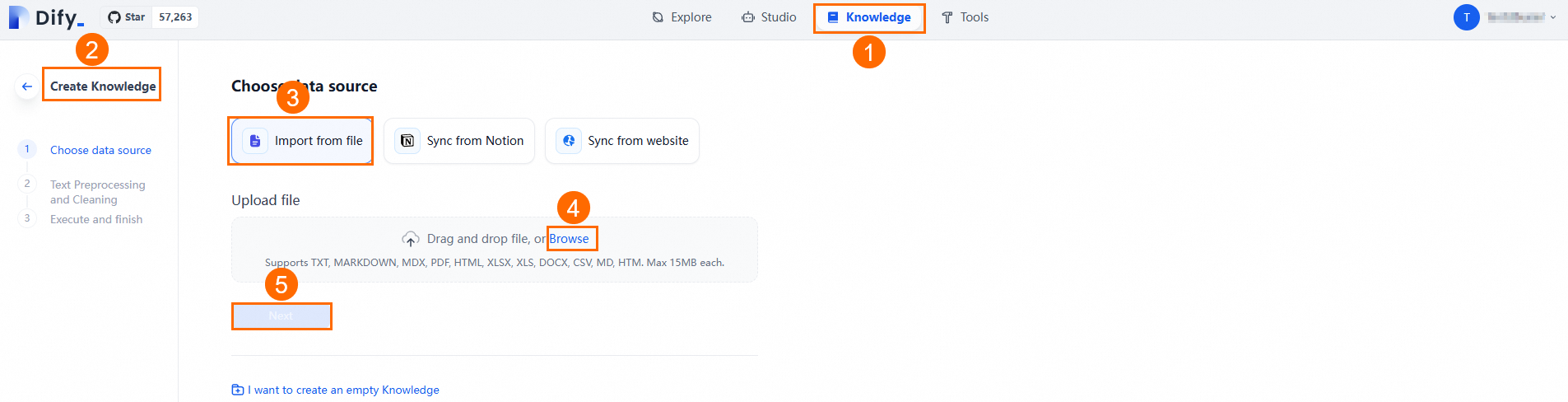Screen dimensions: 1568x402
Task: Click the user avatar circle
Action: coord(1466,17)
